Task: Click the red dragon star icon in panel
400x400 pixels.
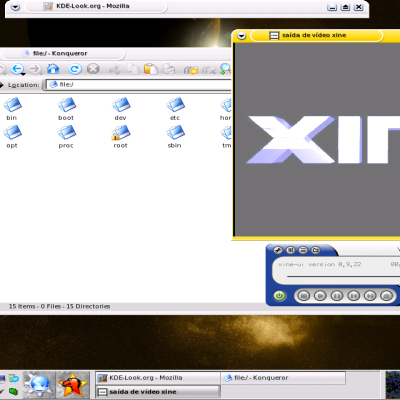Action: tap(73, 385)
